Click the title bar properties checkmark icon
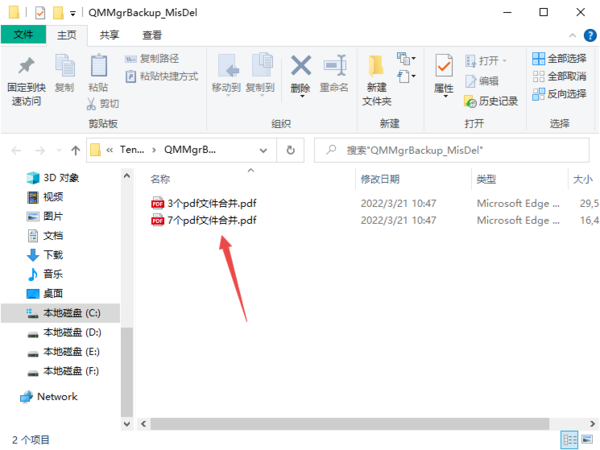The height and width of the screenshot is (450, 600). click(x=40, y=13)
